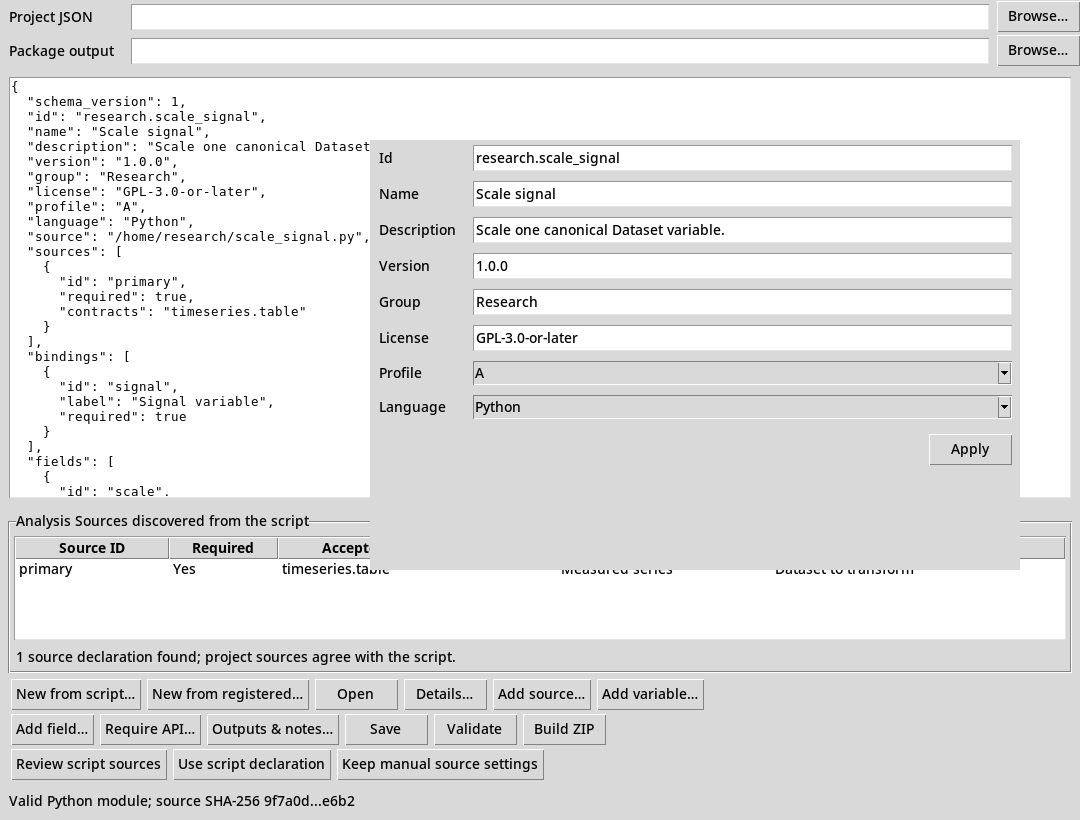Click the Required column header
Screen dimensions: 1080x820
point(222,548)
